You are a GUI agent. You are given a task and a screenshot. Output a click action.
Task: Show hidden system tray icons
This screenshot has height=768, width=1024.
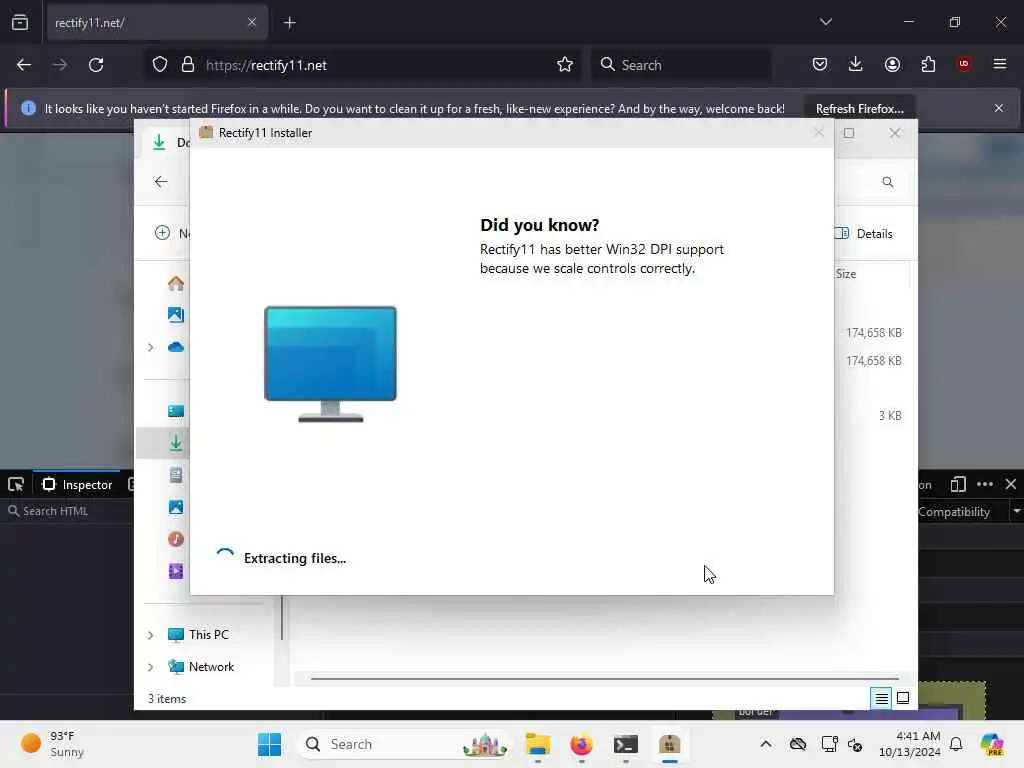(x=766, y=744)
